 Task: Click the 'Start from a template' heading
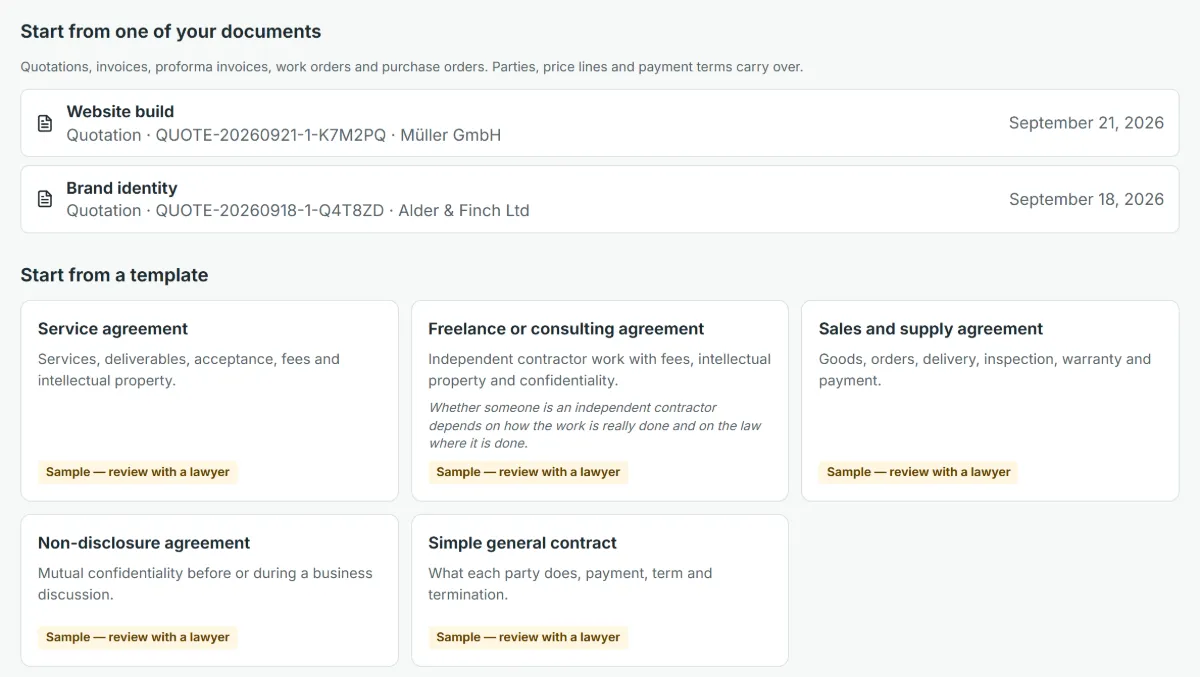(114, 275)
